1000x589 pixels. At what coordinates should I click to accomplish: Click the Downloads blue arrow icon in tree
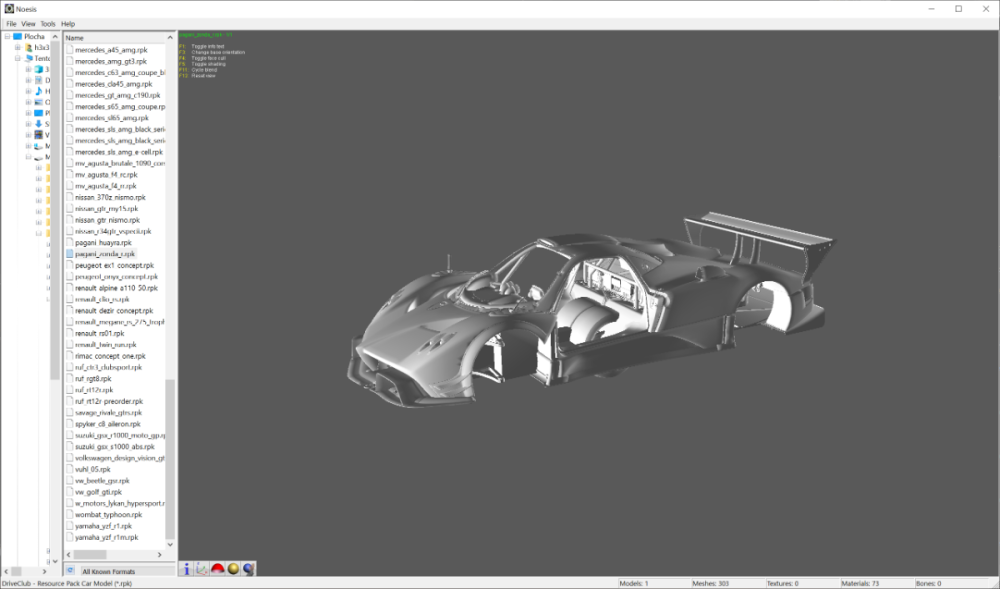[38, 124]
